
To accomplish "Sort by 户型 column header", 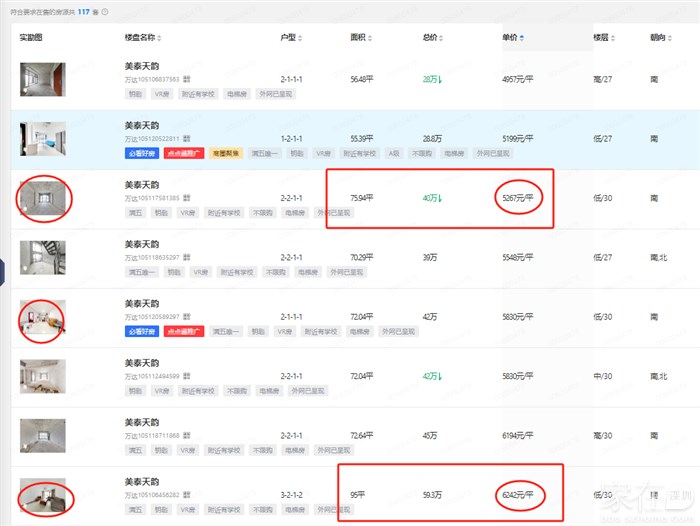I will (290, 37).
